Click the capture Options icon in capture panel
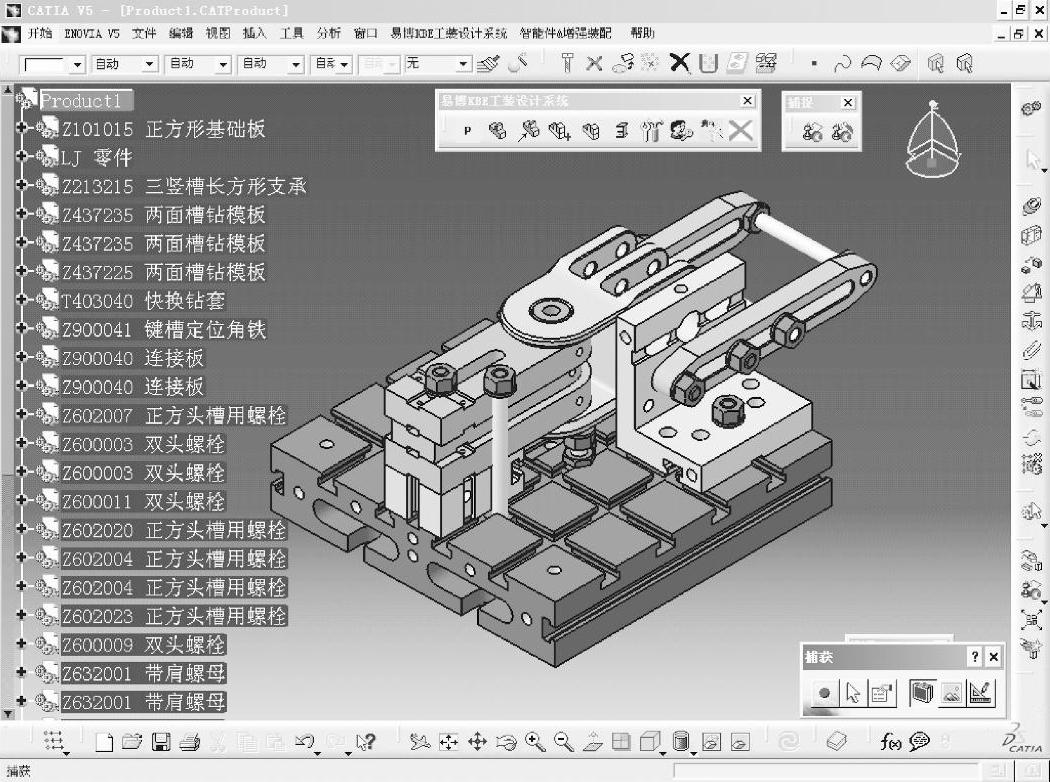This screenshot has width=1050, height=782. (x=881, y=693)
